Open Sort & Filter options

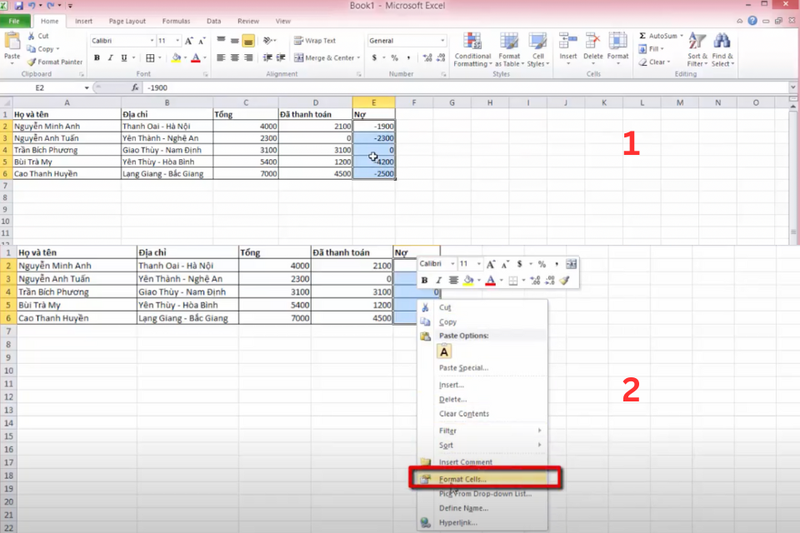pyautogui.click(x=697, y=49)
